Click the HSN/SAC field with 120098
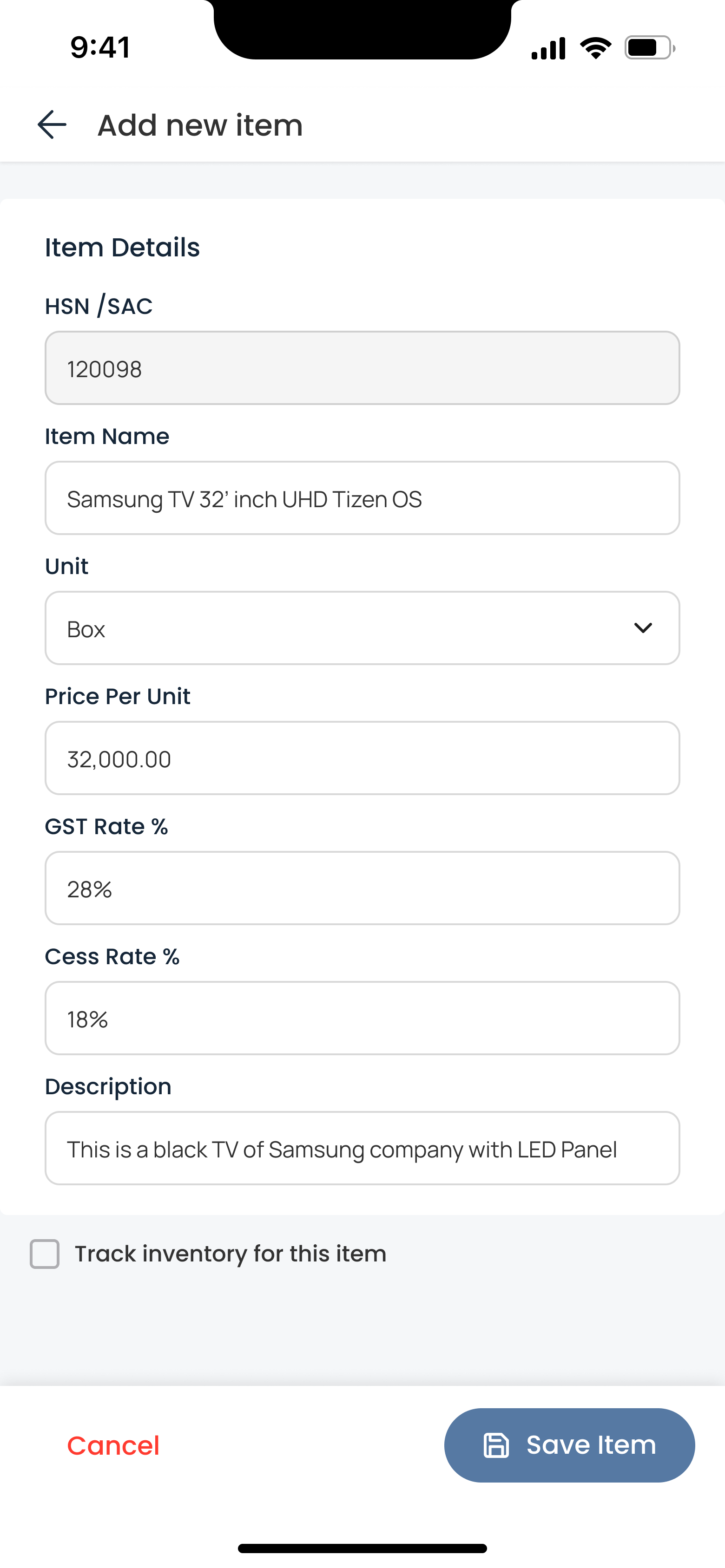Viewport: 725px width, 1568px height. coord(362,368)
